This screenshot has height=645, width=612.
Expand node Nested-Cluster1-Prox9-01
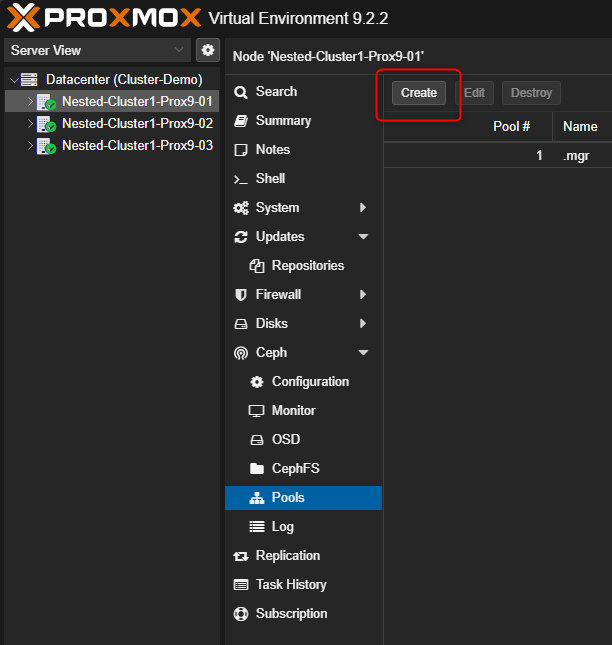(x=30, y=101)
